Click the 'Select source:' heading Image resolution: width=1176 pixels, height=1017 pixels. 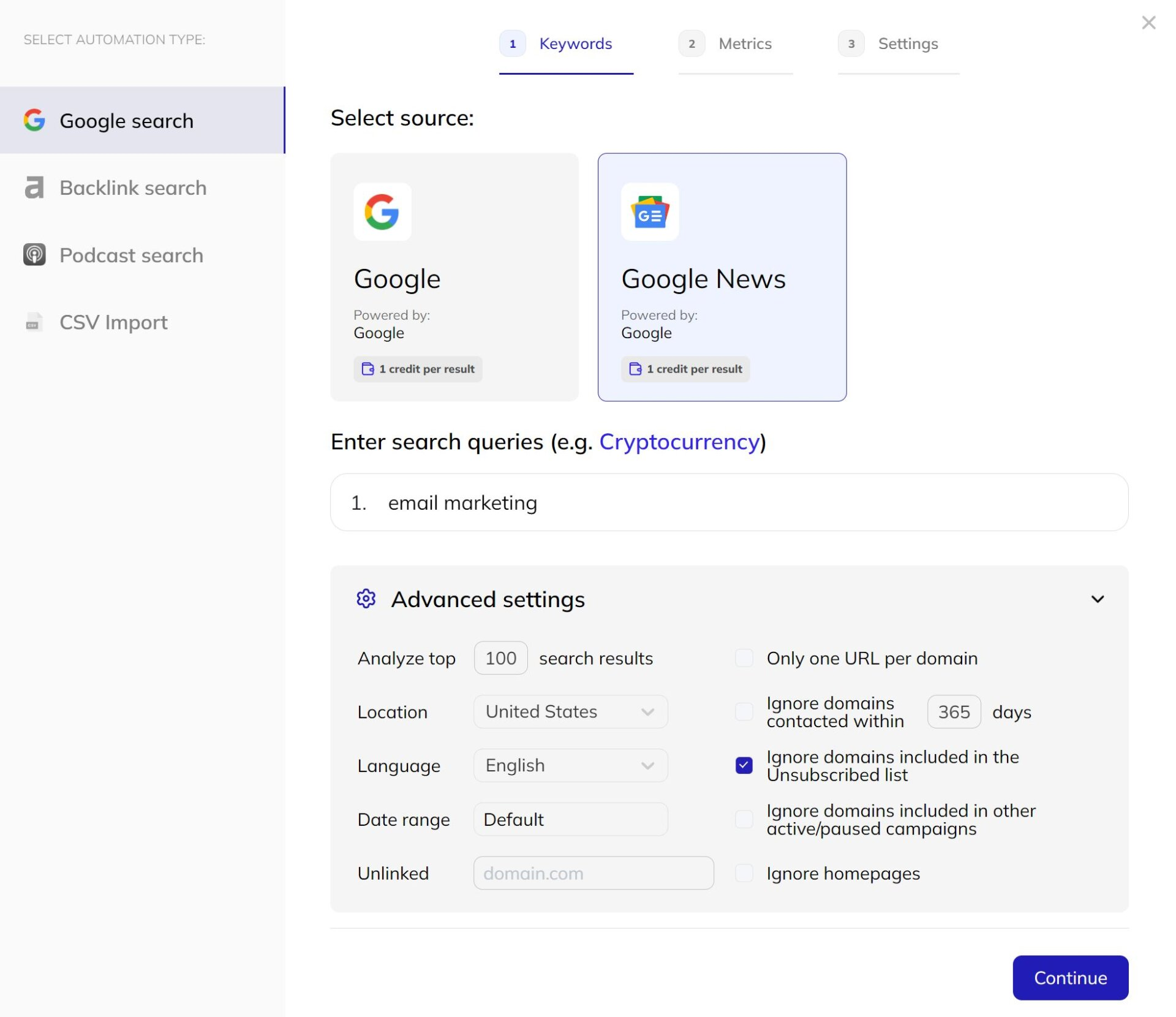tap(402, 118)
